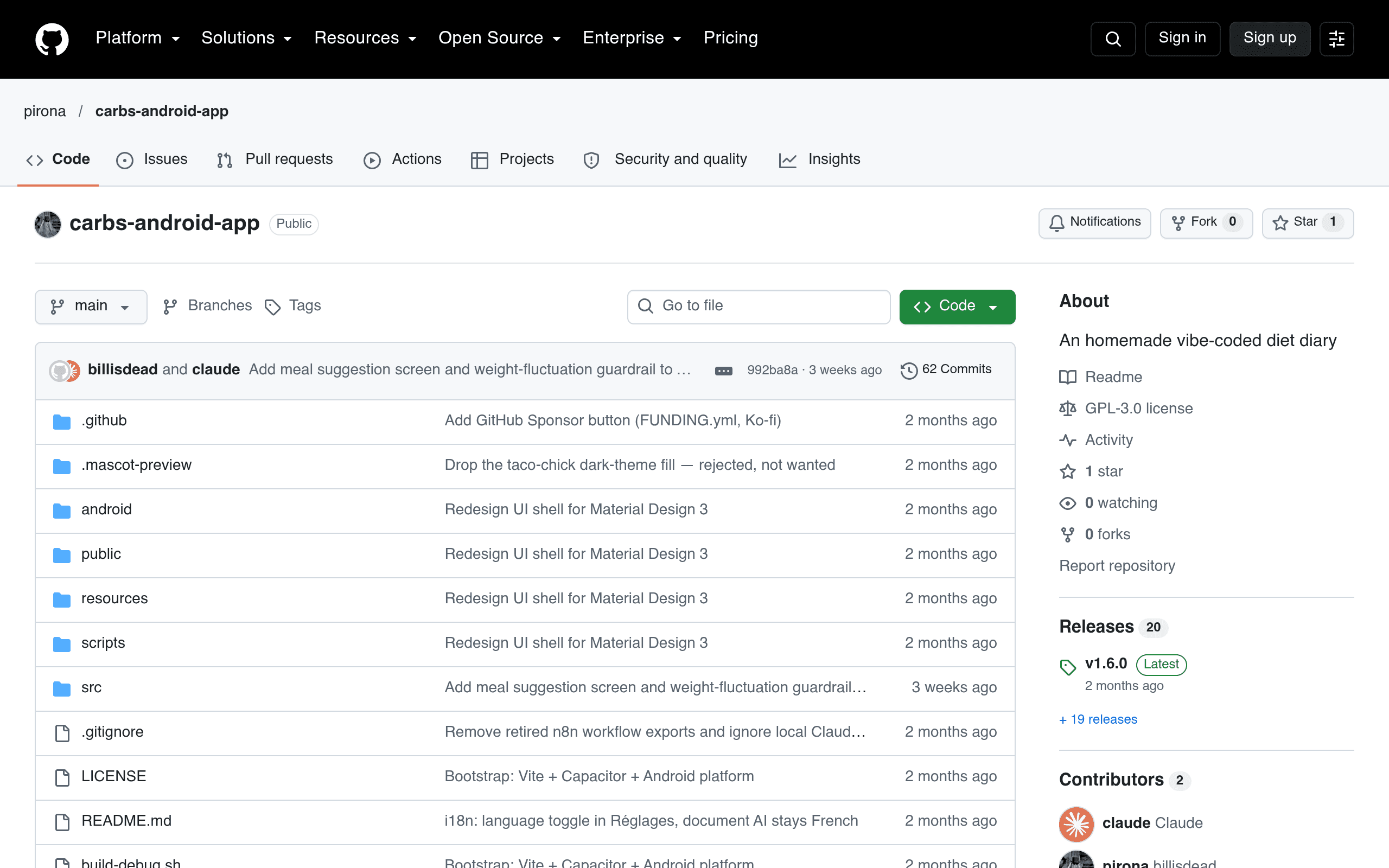
Task: Click the Sign in button
Action: 1182,39
